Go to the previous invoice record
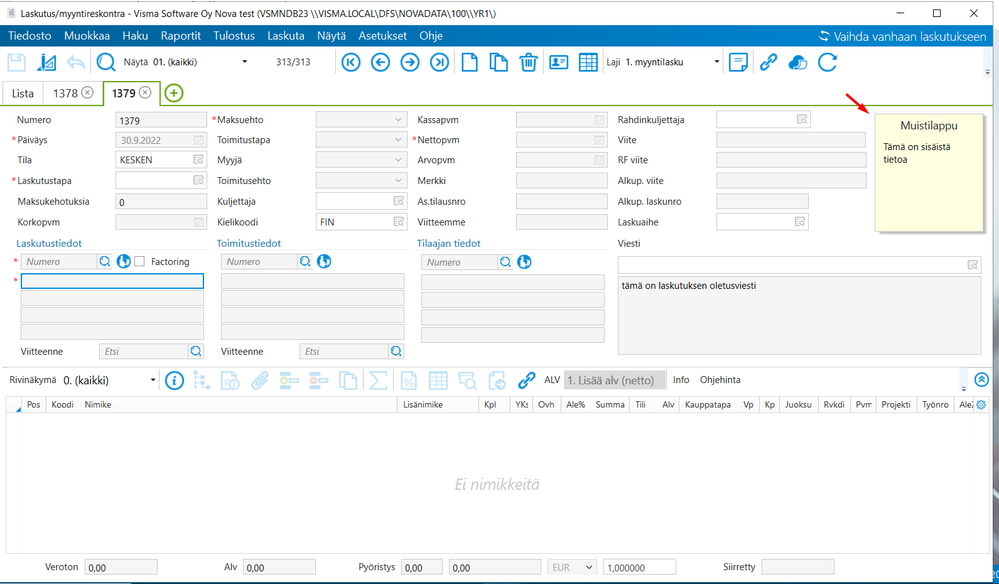This screenshot has width=999, height=584. (380, 62)
